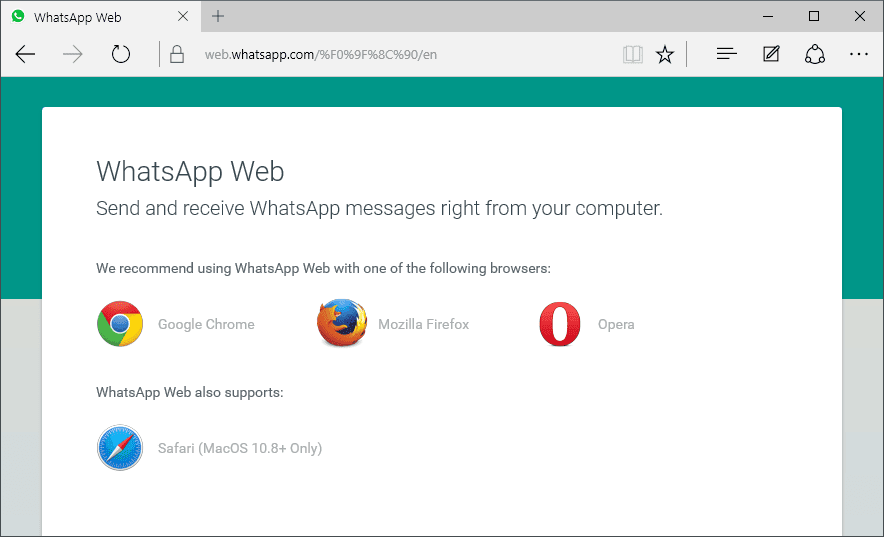Click 'WhatsApp Web also supports:' text
Viewport: 884px width, 537px height.
click(x=190, y=392)
